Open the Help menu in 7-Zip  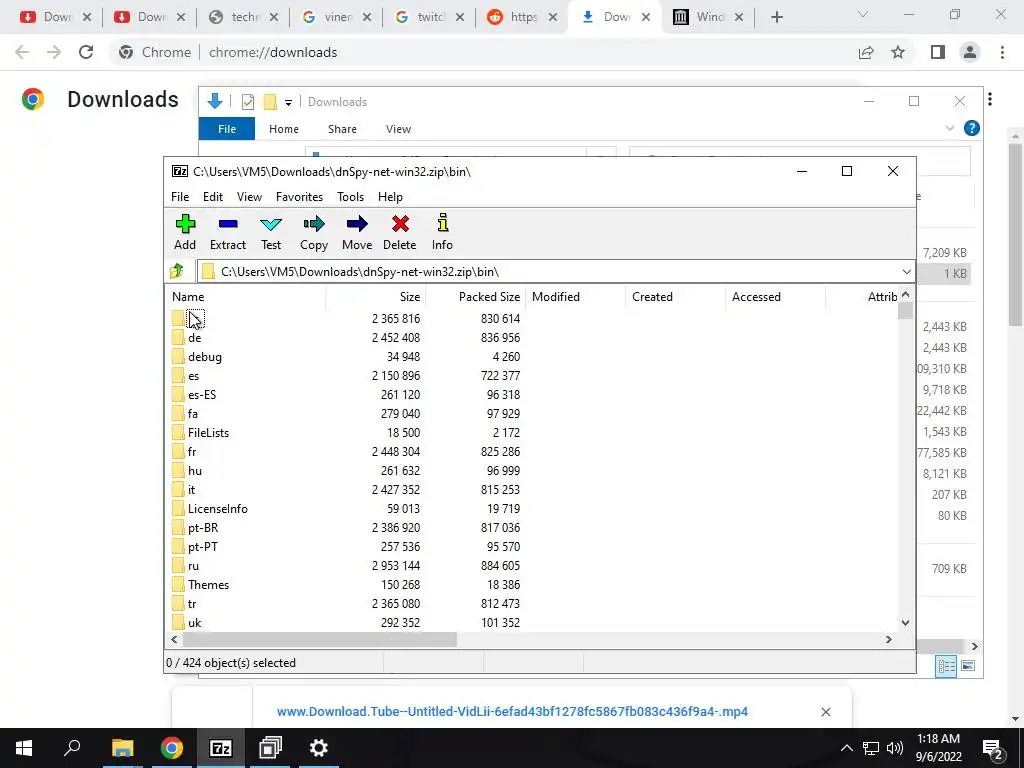[x=390, y=197]
